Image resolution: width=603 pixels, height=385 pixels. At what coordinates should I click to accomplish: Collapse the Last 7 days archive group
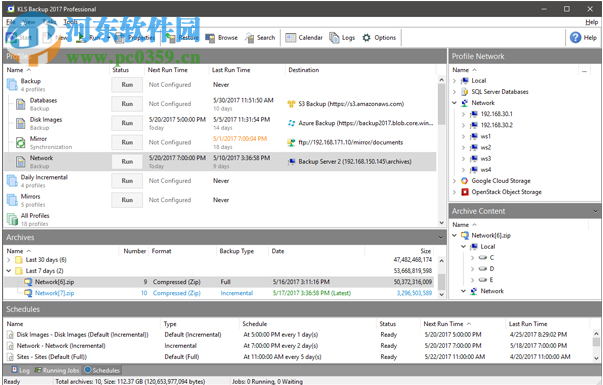8,271
